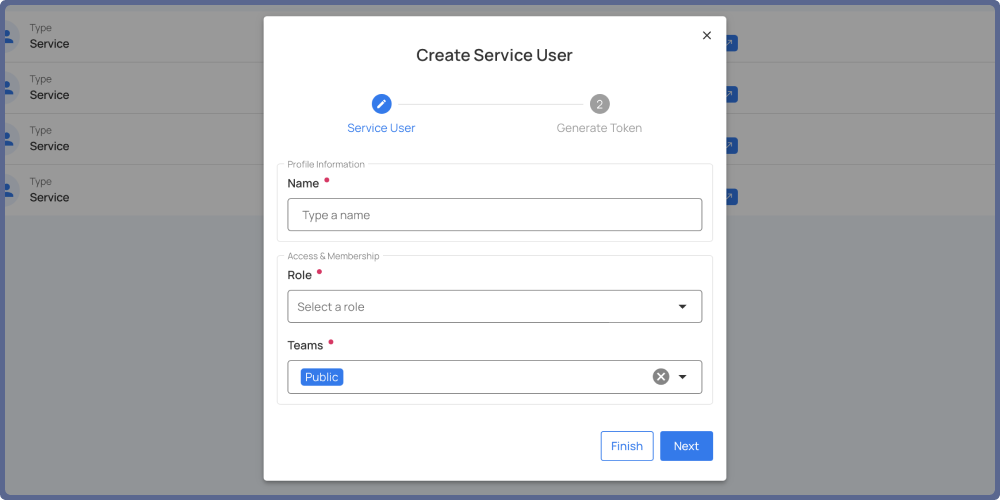1000x500 pixels.
Task: Switch to the Generate Token step label
Action: [x=599, y=128]
